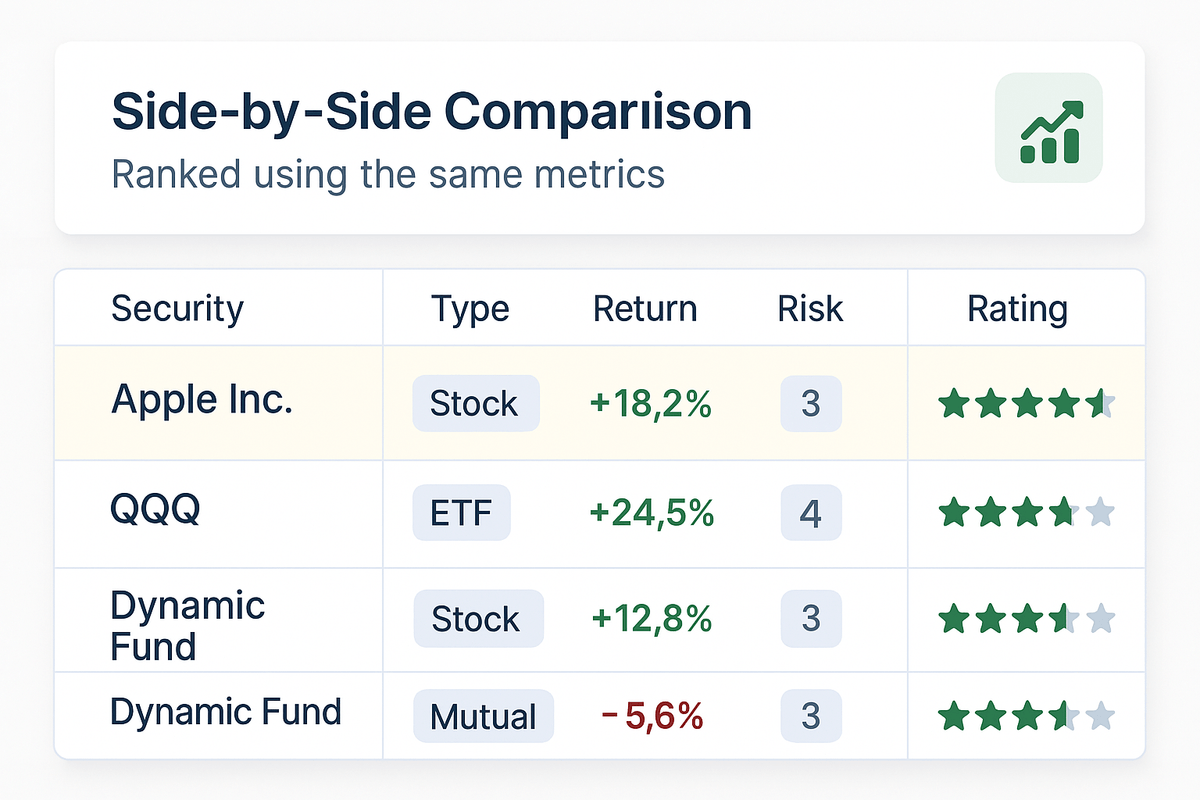Click the Stock badge for Apple Inc.

tap(475, 404)
